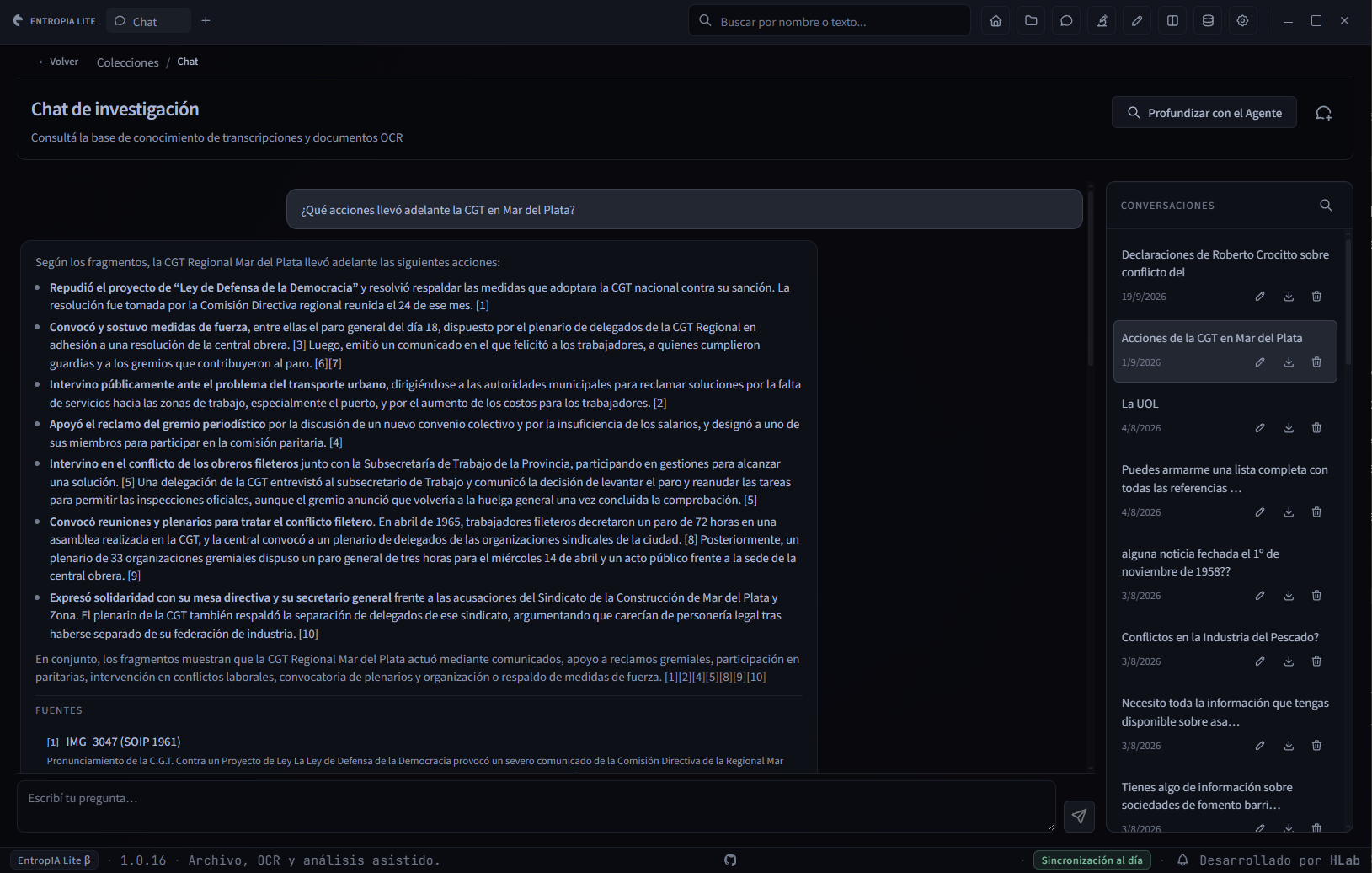The height and width of the screenshot is (873, 1372).
Task: Delete 'Acciones de la CGT en Mar del Plata'
Action: (x=1316, y=362)
